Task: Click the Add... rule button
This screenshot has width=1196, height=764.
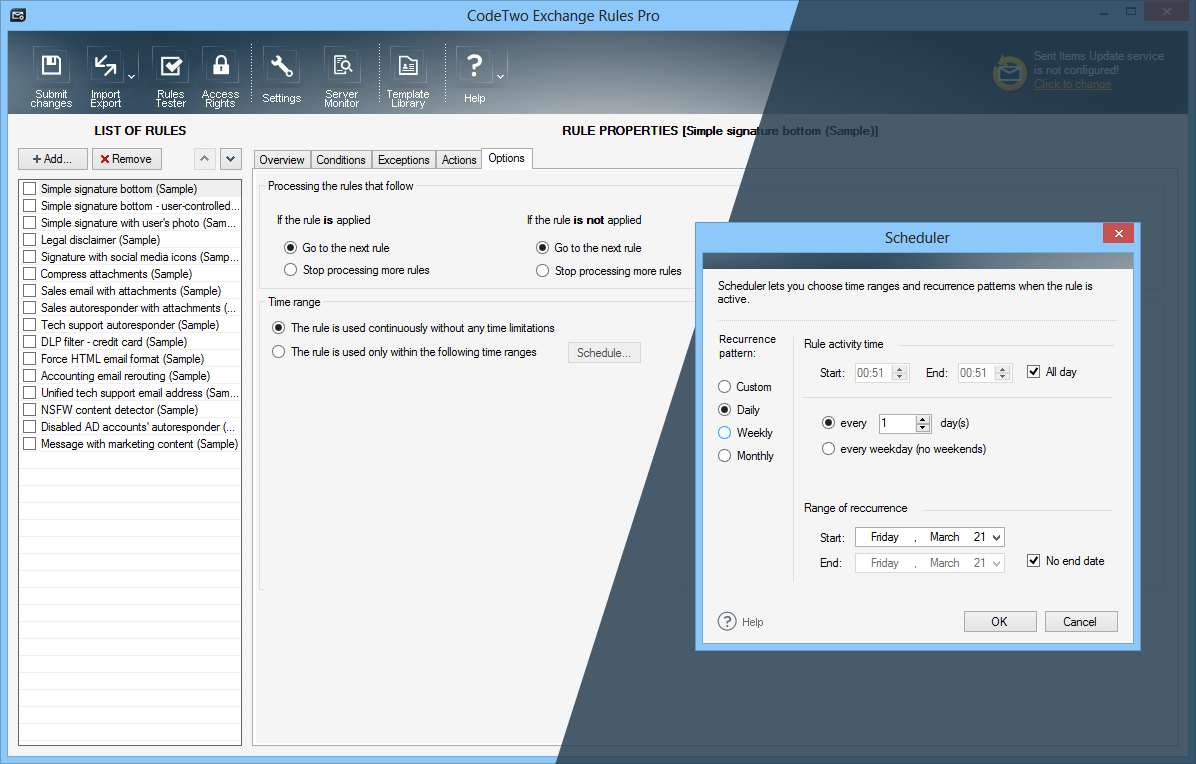Action: [53, 159]
